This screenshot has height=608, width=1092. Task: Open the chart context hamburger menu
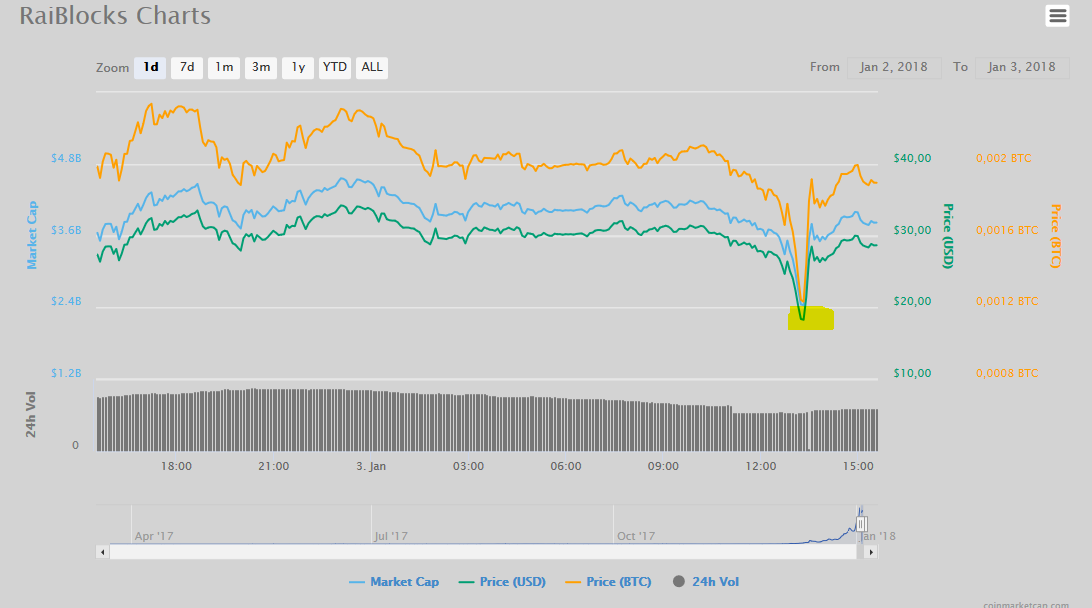pyautogui.click(x=1057, y=15)
